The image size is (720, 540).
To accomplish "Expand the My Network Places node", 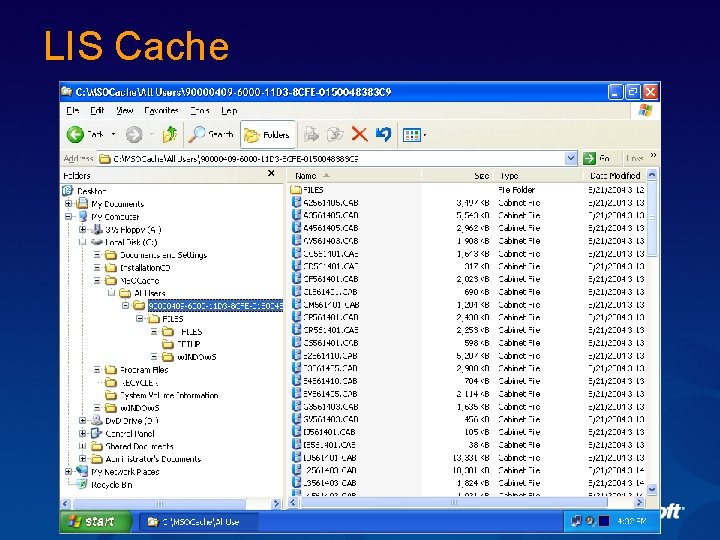I will [x=68, y=471].
